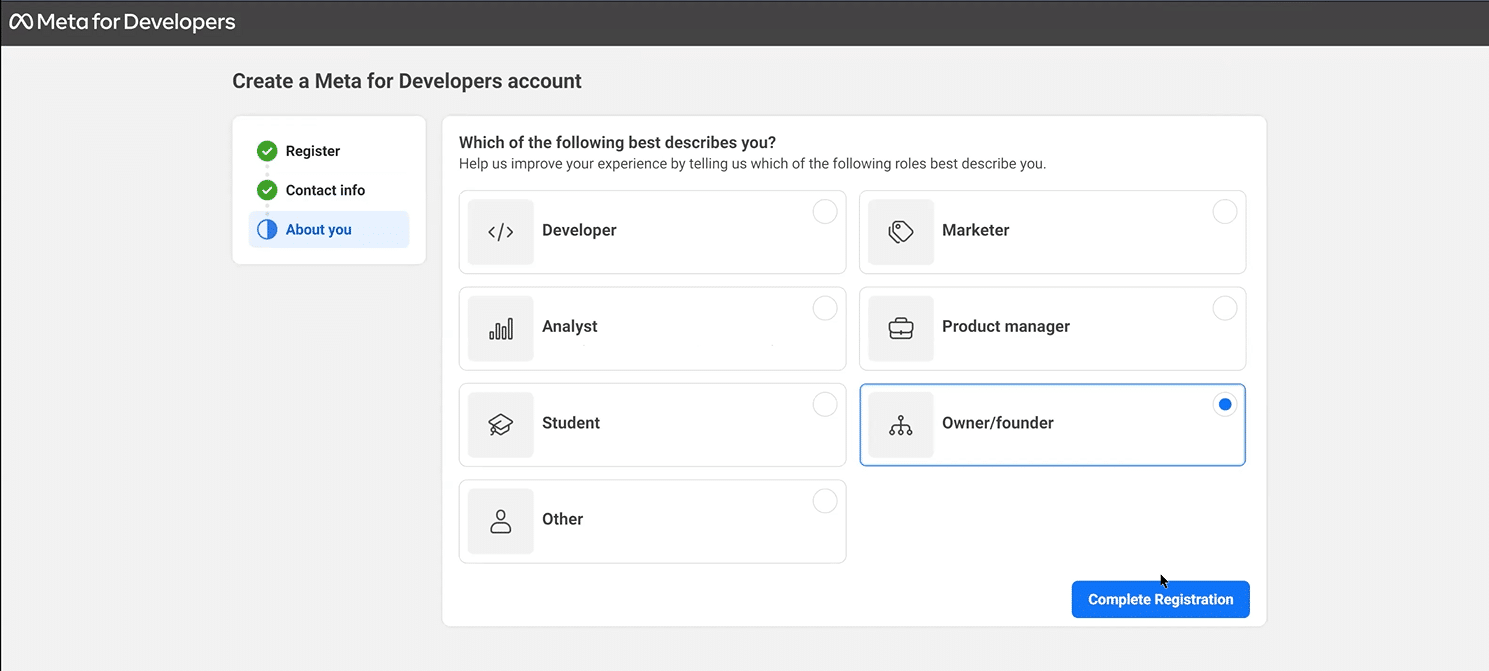Click the Other label text
This screenshot has width=1489, height=671.
point(562,519)
